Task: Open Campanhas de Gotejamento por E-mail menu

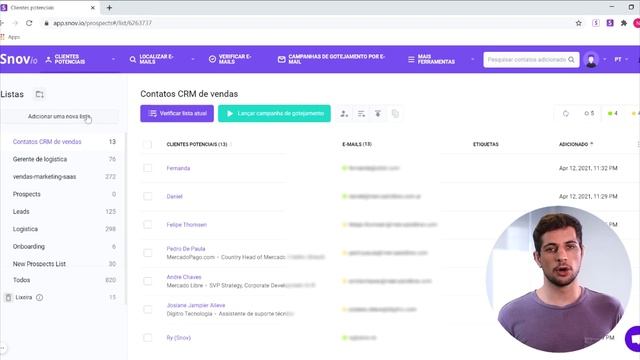Action: (331, 59)
